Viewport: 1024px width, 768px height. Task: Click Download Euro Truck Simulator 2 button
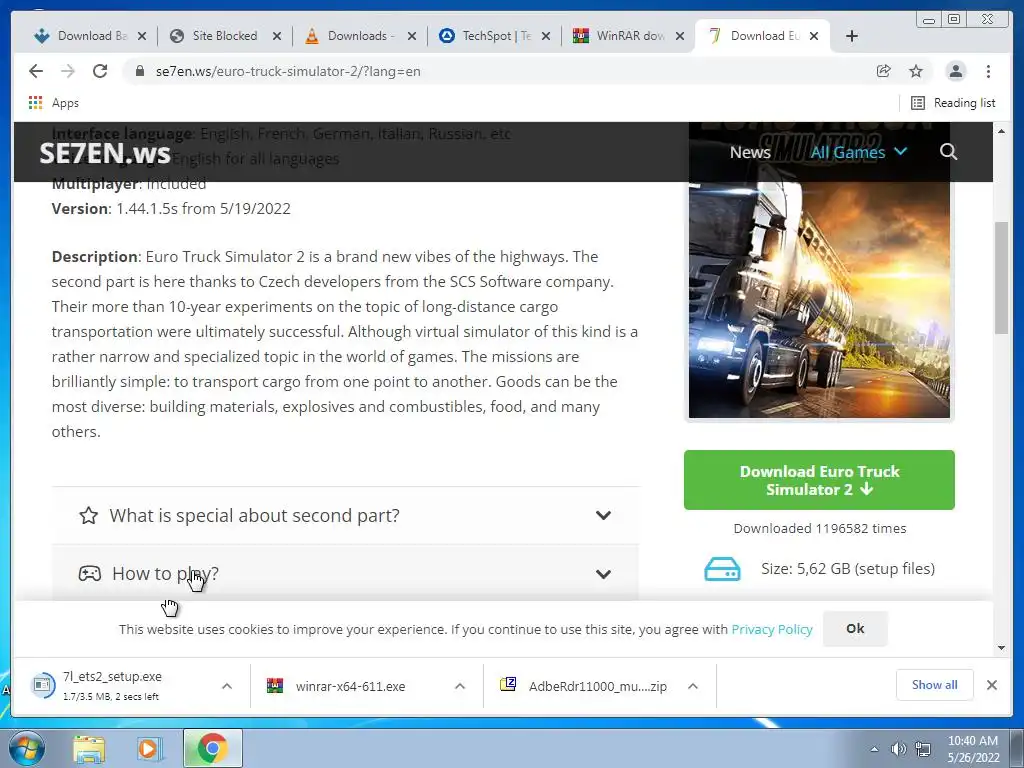pos(819,480)
